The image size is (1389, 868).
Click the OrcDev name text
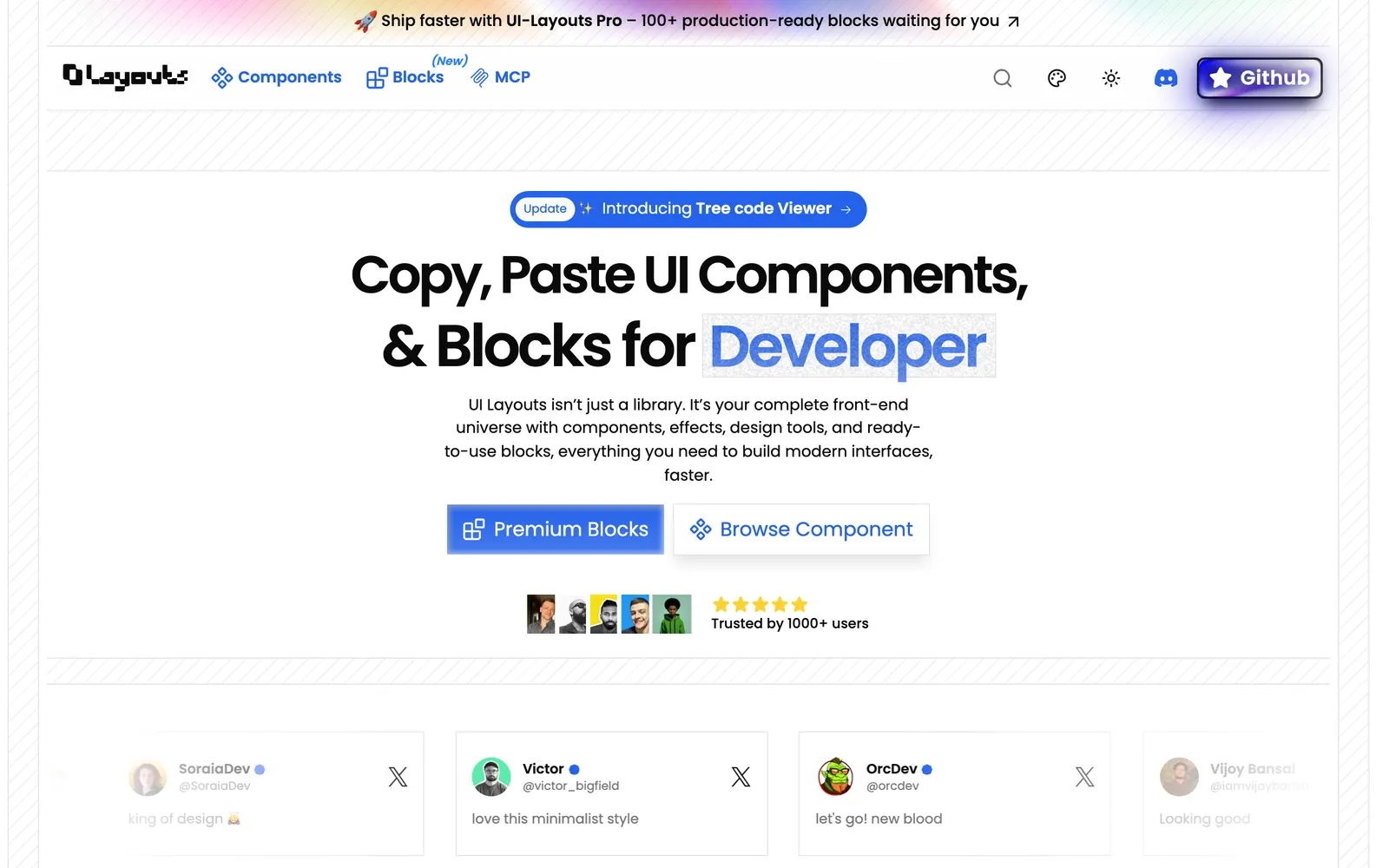click(x=892, y=769)
